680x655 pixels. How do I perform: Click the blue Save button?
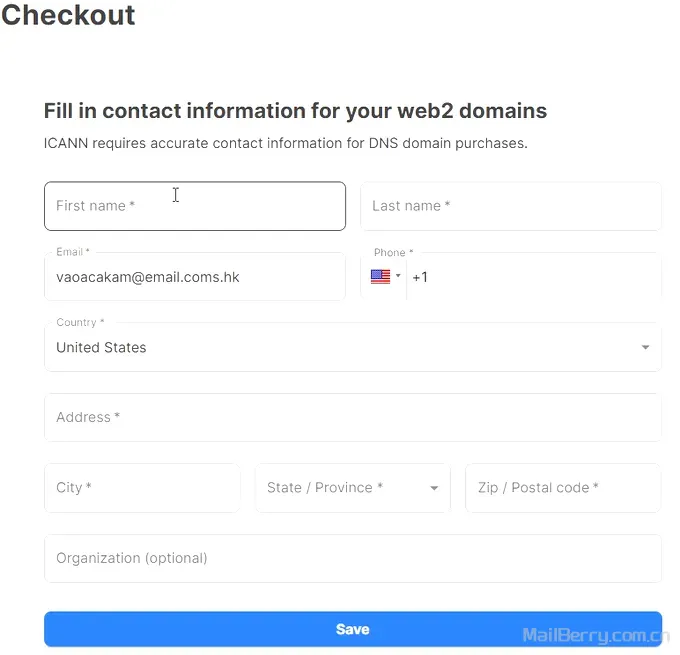click(353, 629)
